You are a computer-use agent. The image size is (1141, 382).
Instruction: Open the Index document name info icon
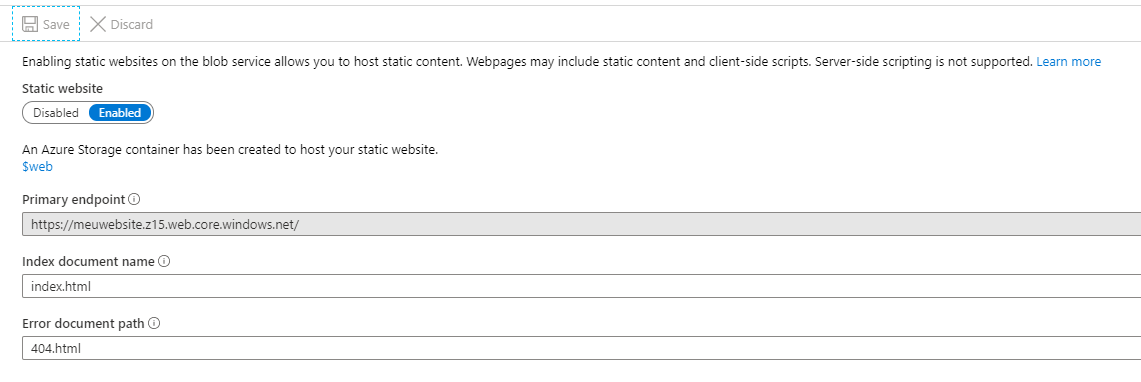164,261
